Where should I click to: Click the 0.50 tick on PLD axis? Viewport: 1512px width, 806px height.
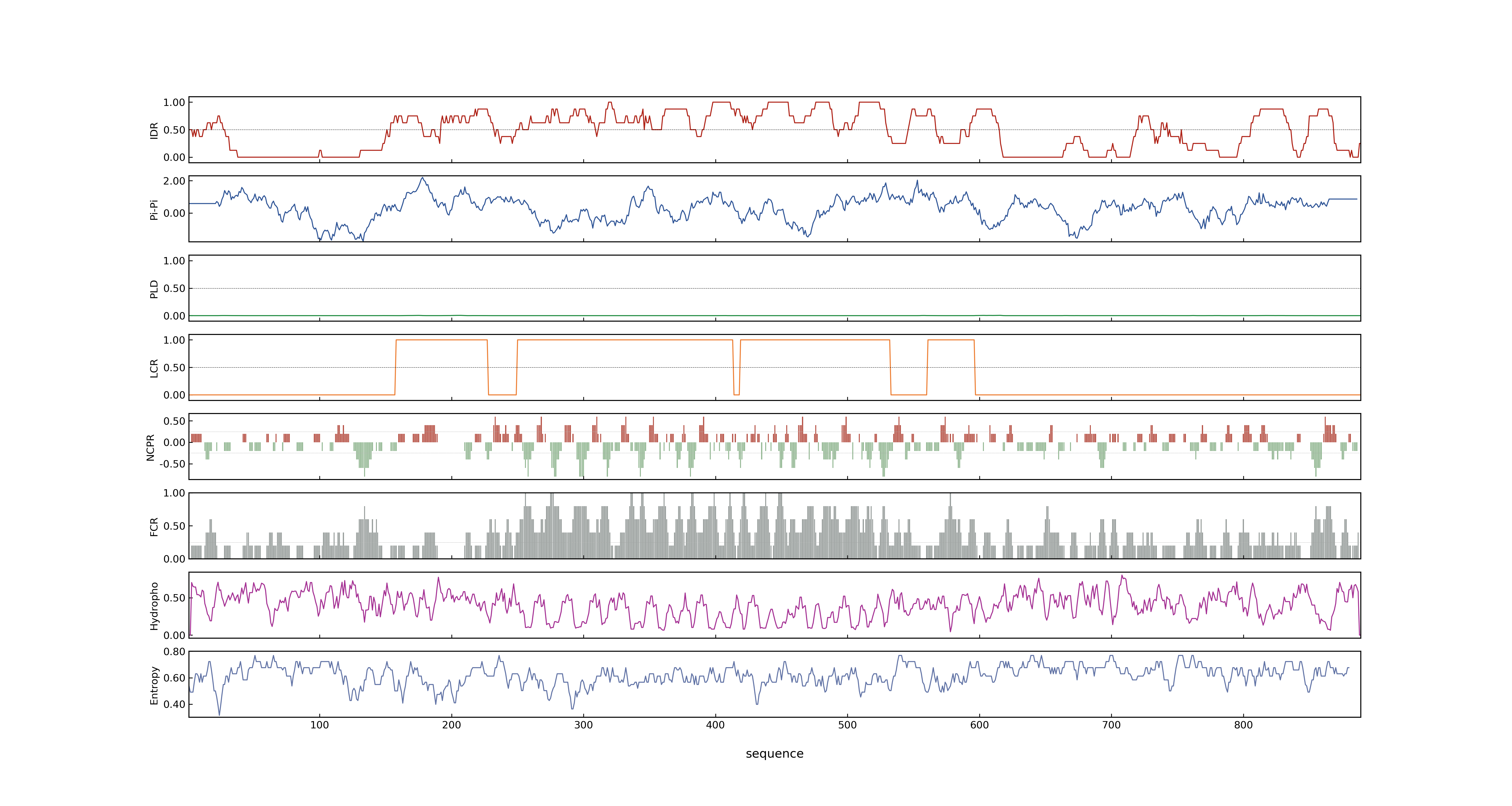tap(174, 288)
